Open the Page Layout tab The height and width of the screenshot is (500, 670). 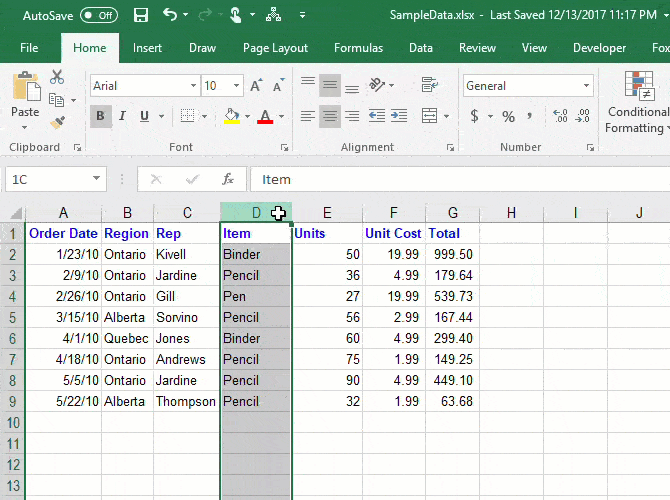pyautogui.click(x=275, y=48)
